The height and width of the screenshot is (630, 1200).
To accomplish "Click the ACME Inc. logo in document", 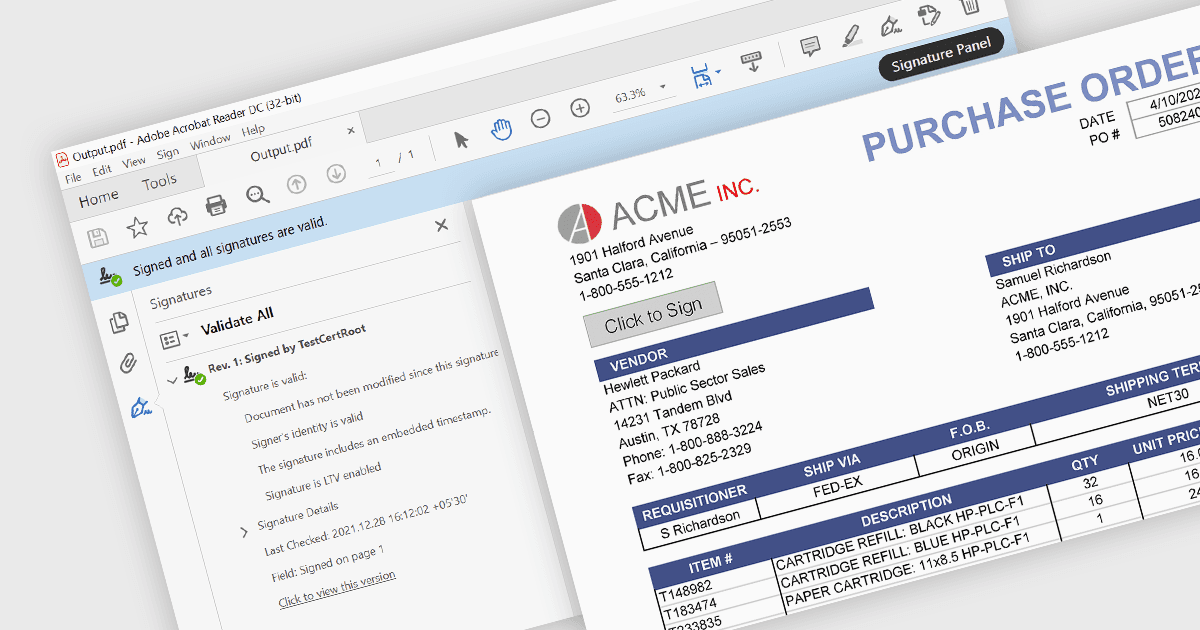I will (x=579, y=223).
